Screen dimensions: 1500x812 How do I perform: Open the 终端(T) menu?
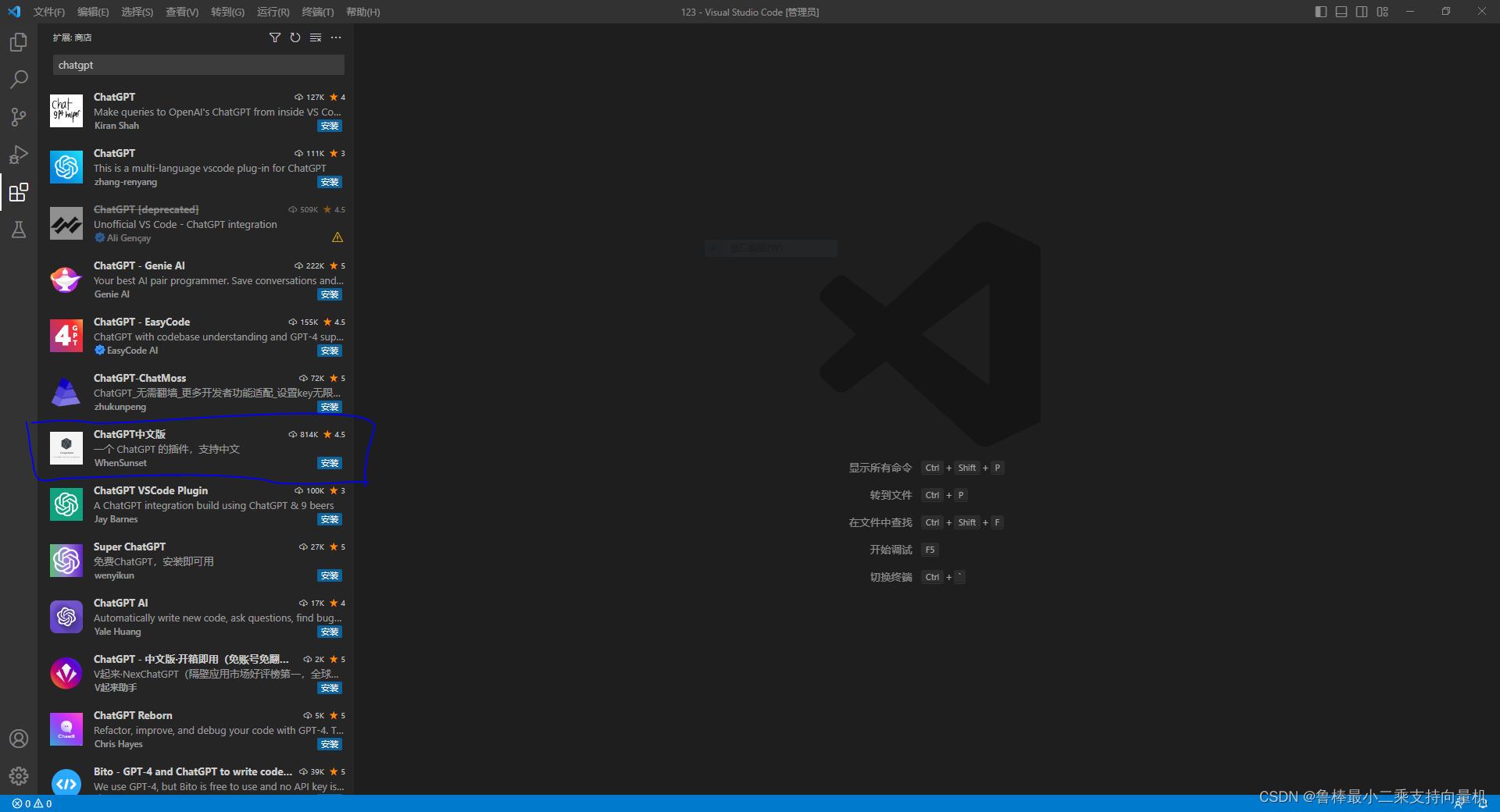(318, 12)
